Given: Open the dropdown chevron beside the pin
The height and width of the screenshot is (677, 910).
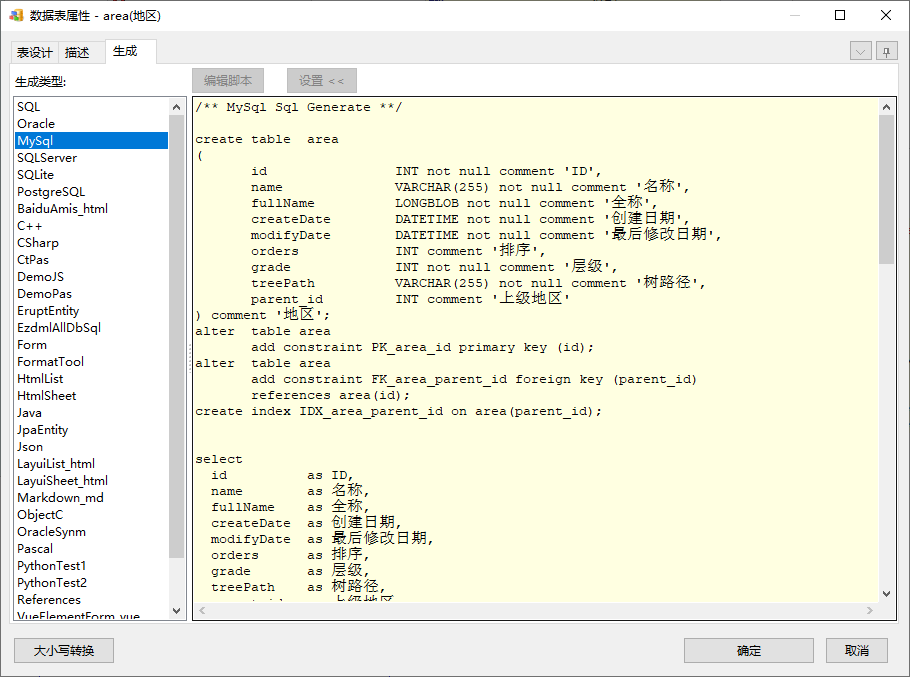Looking at the screenshot, I should pos(861,52).
